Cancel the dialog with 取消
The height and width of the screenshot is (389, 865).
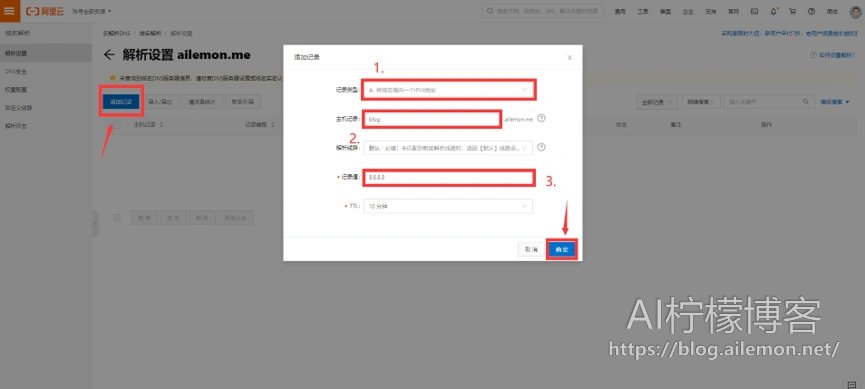tap(531, 250)
